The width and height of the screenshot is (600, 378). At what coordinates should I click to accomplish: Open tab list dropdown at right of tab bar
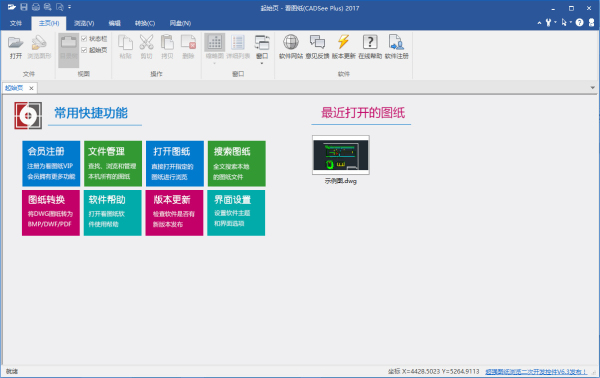click(x=592, y=88)
